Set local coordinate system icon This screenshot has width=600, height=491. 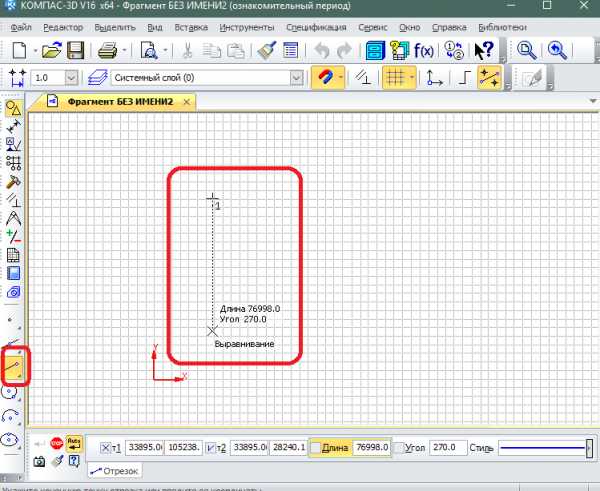pos(434,78)
